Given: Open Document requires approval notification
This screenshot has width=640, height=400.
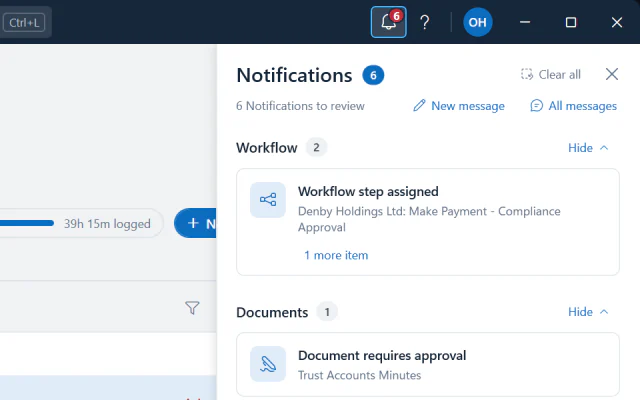Looking at the screenshot, I should (428, 364).
